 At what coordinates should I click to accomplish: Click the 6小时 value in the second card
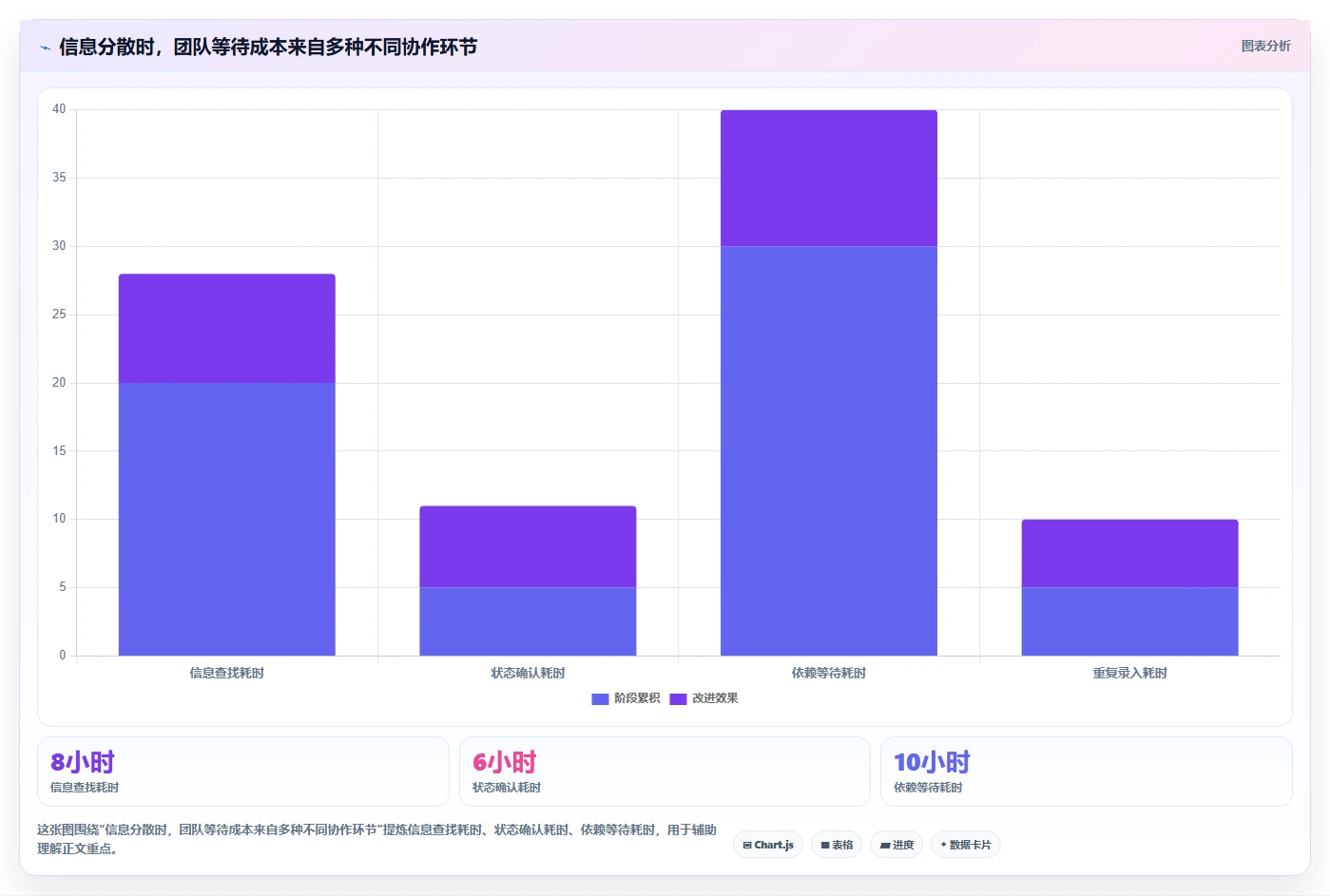point(505,762)
